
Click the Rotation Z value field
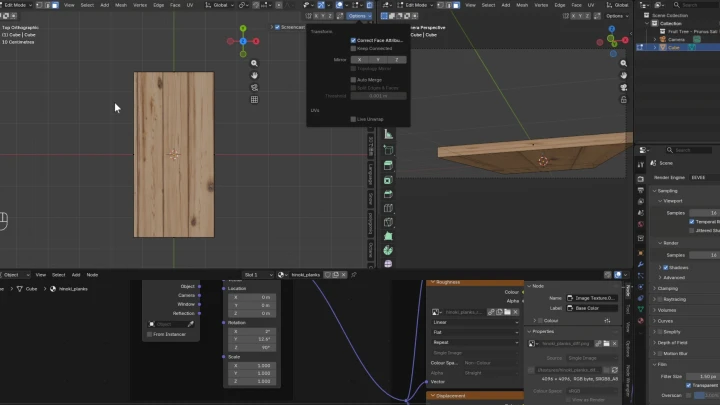click(x=252, y=348)
